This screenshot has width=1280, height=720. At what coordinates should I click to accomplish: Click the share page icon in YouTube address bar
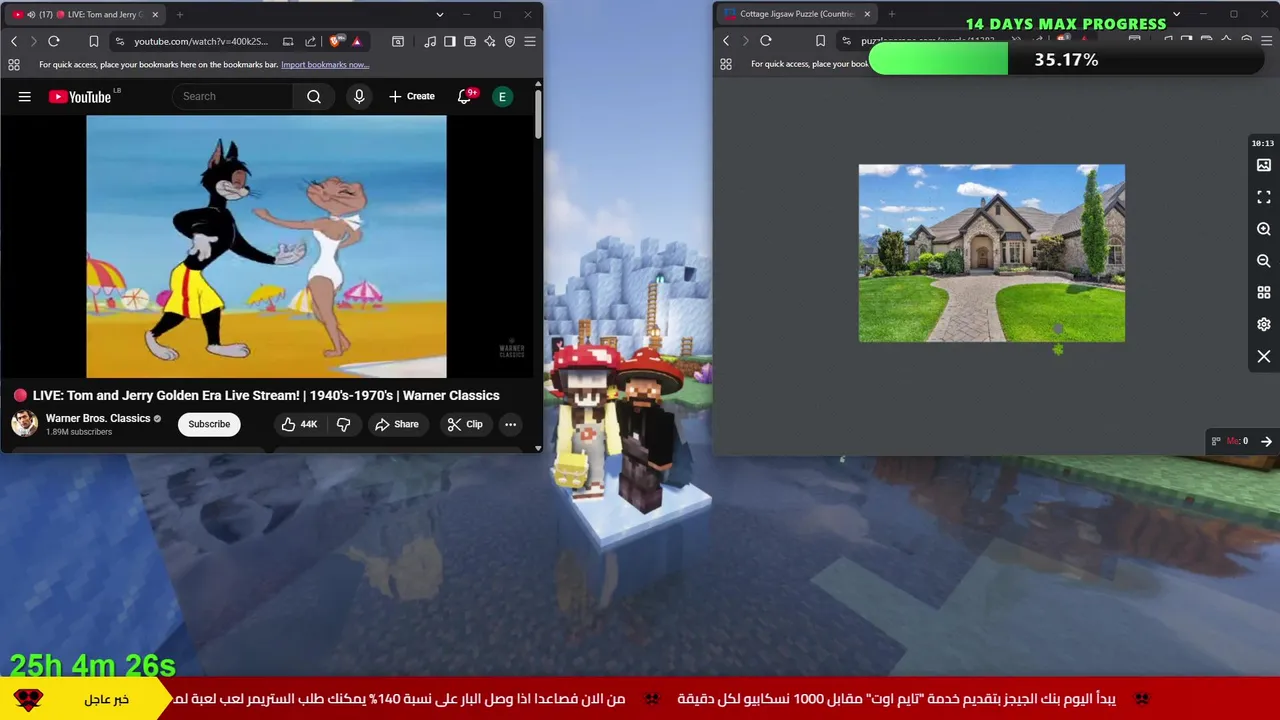[x=310, y=41]
